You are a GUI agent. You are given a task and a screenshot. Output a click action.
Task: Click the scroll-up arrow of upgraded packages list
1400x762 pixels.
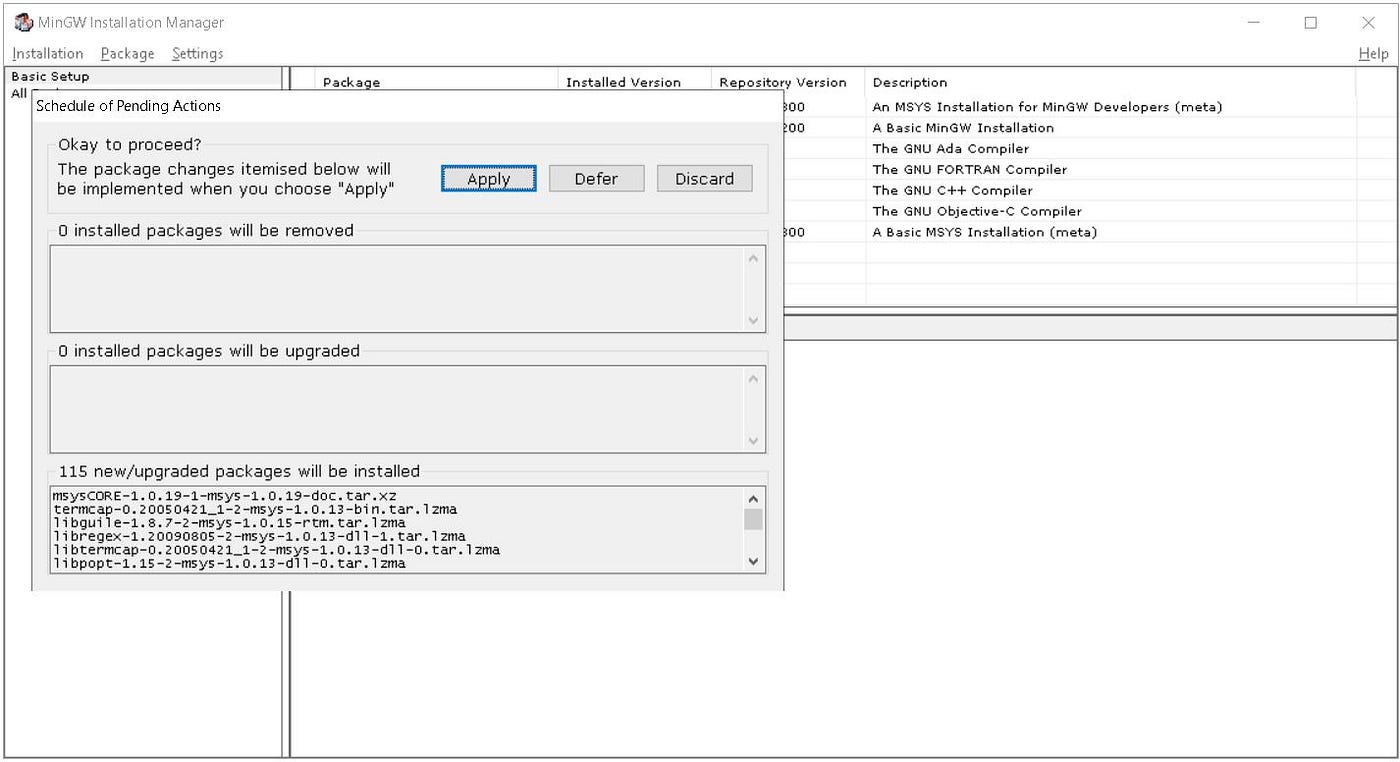point(753,378)
